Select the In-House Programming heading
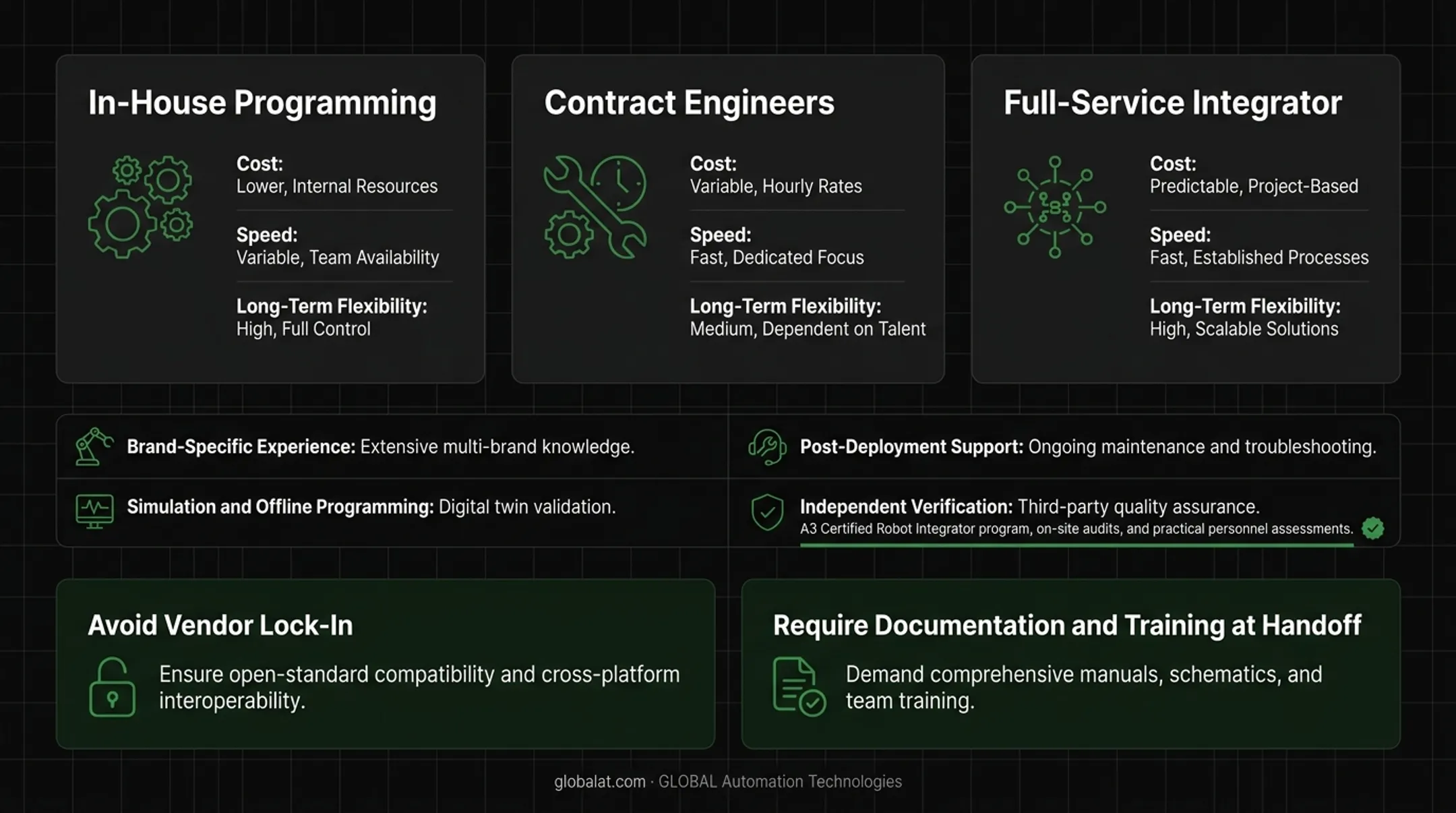Screen dimensions: 1456x813 coord(262,103)
